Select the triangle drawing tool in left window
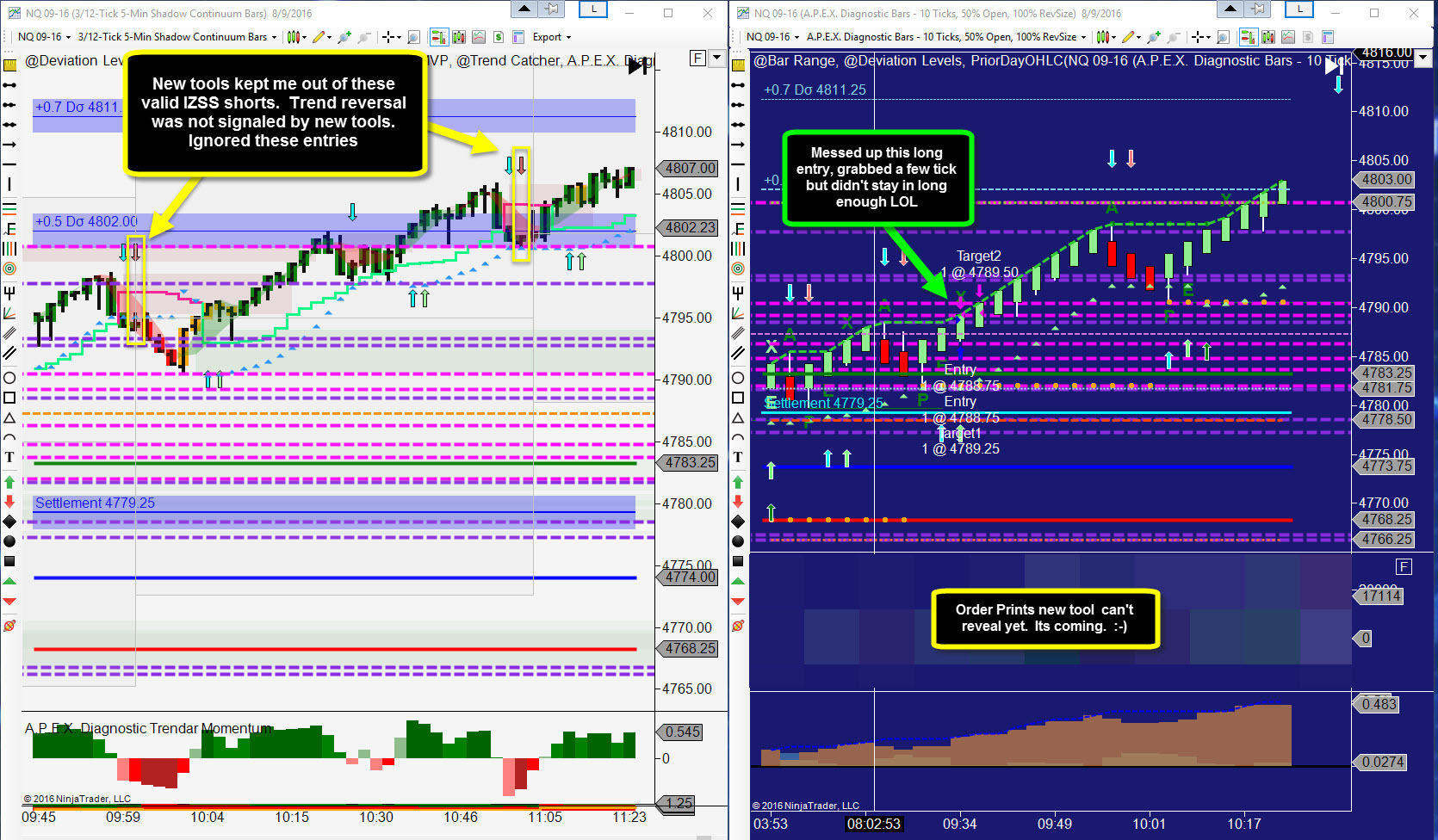The width and height of the screenshot is (1438, 840). [x=9, y=417]
